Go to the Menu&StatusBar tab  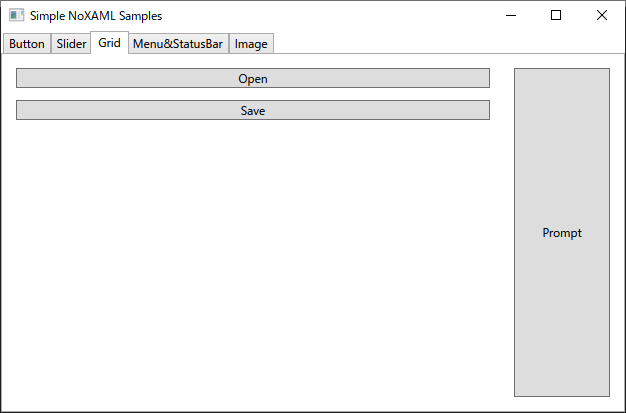pos(178,44)
